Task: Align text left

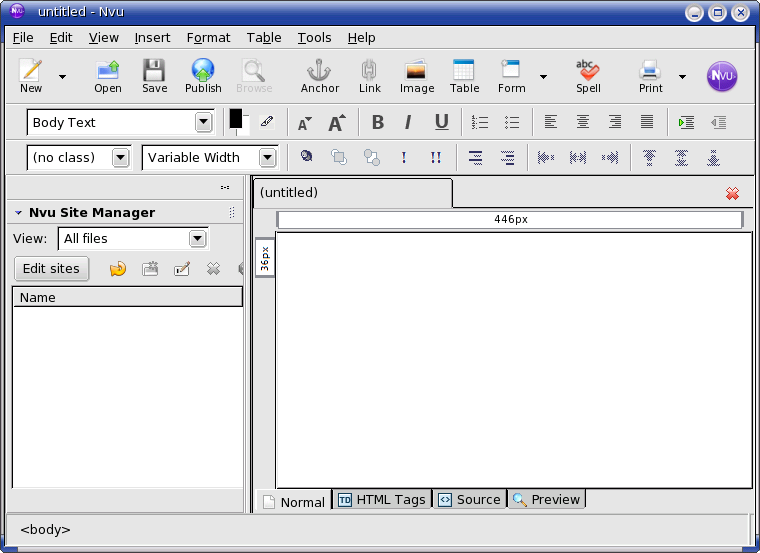Action: 550,122
